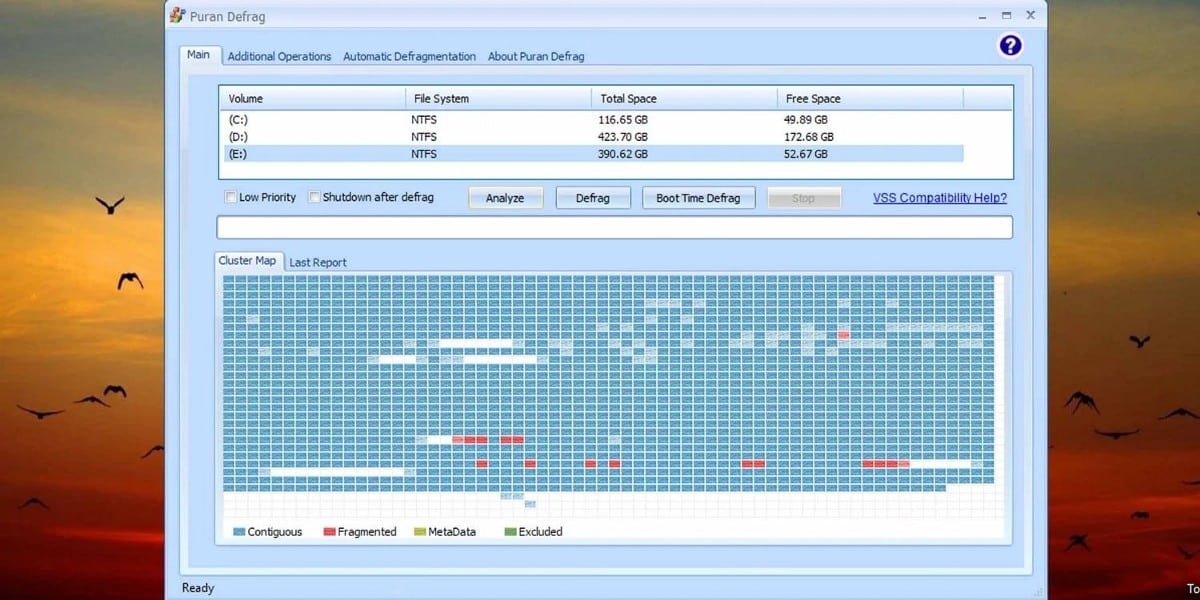Viewport: 1200px width, 600px height.
Task: Toggle Shutdown after defrag checkbox
Action: (314, 198)
